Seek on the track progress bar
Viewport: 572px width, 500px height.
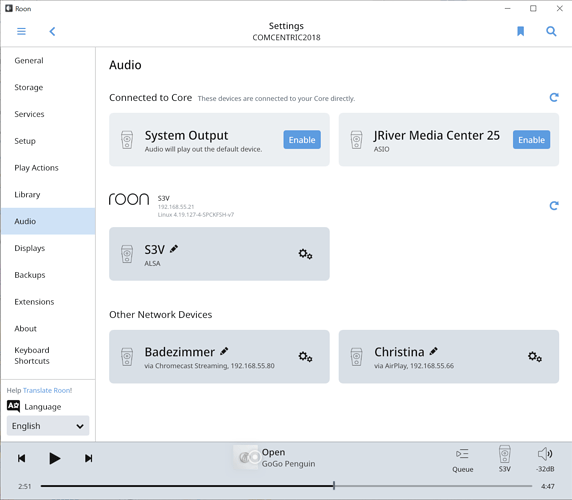[x=286, y=486]
